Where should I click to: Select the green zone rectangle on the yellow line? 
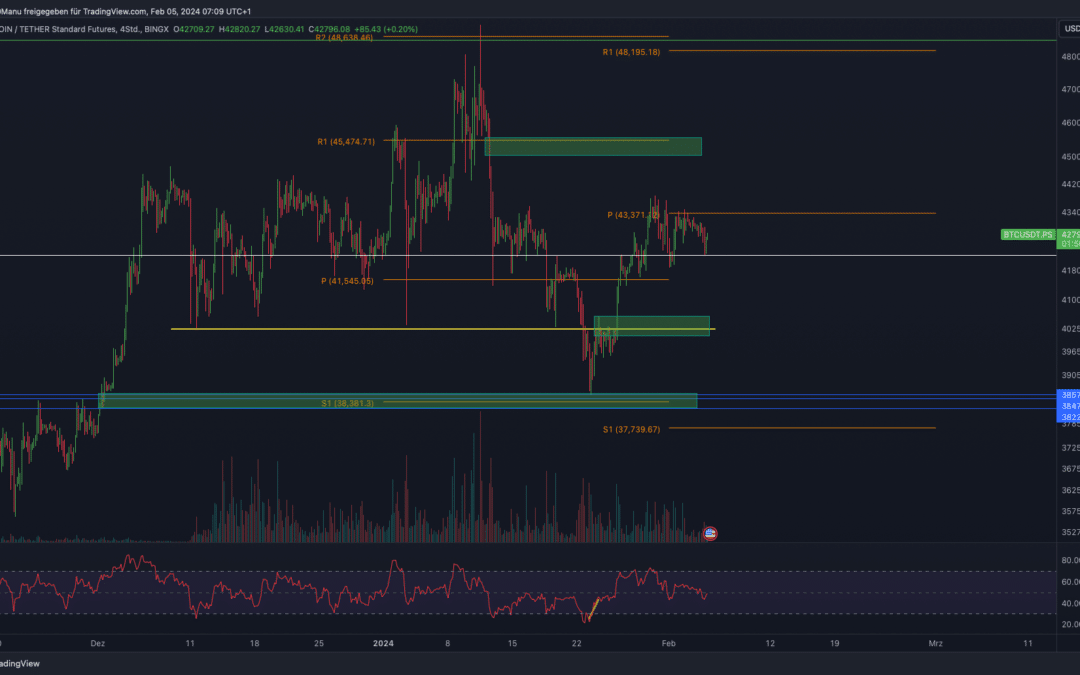[x=652, y=326]
